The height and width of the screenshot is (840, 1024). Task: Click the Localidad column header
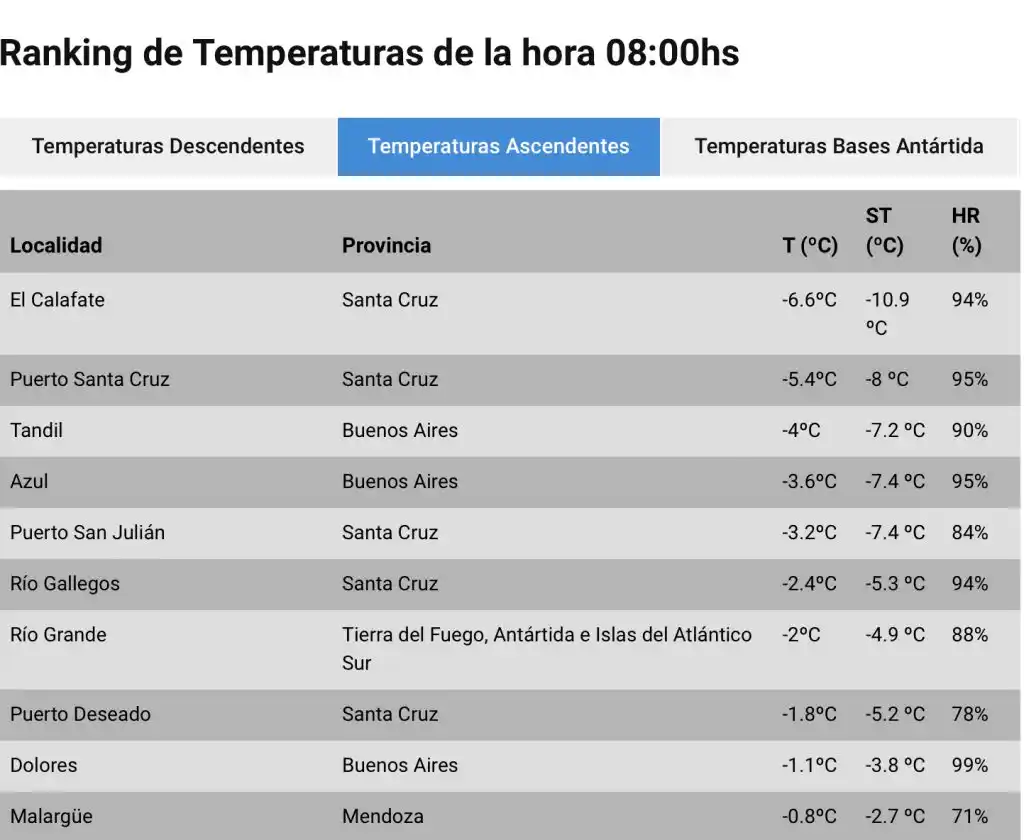point(56,245)
